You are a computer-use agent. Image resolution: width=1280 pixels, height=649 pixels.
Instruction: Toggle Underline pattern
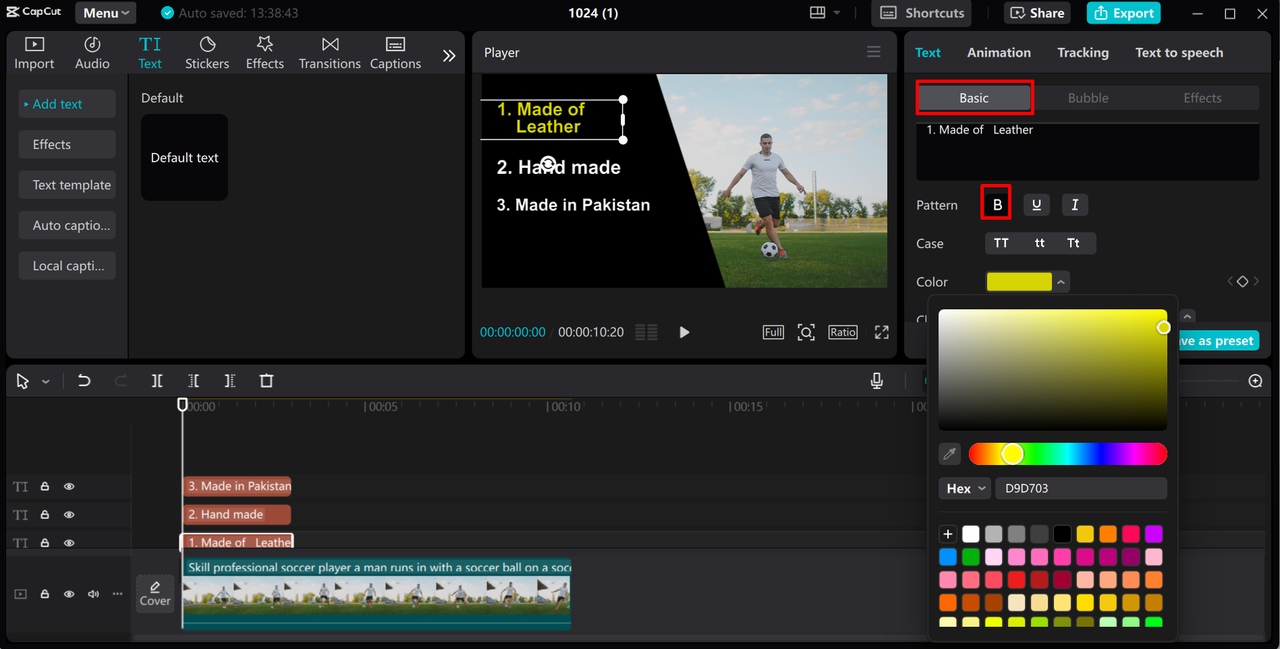pyautogui.click(x=1036, y=205)
